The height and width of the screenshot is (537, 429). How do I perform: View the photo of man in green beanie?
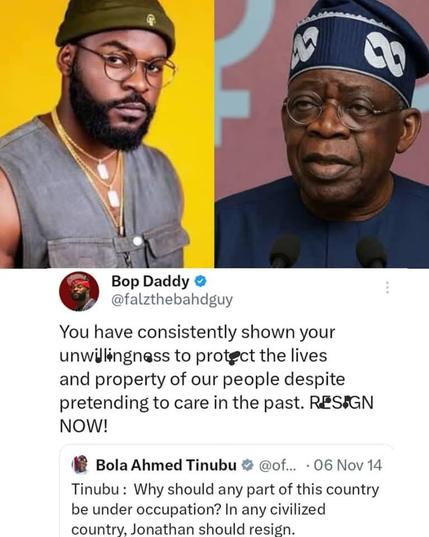click(x=107, y=134)
